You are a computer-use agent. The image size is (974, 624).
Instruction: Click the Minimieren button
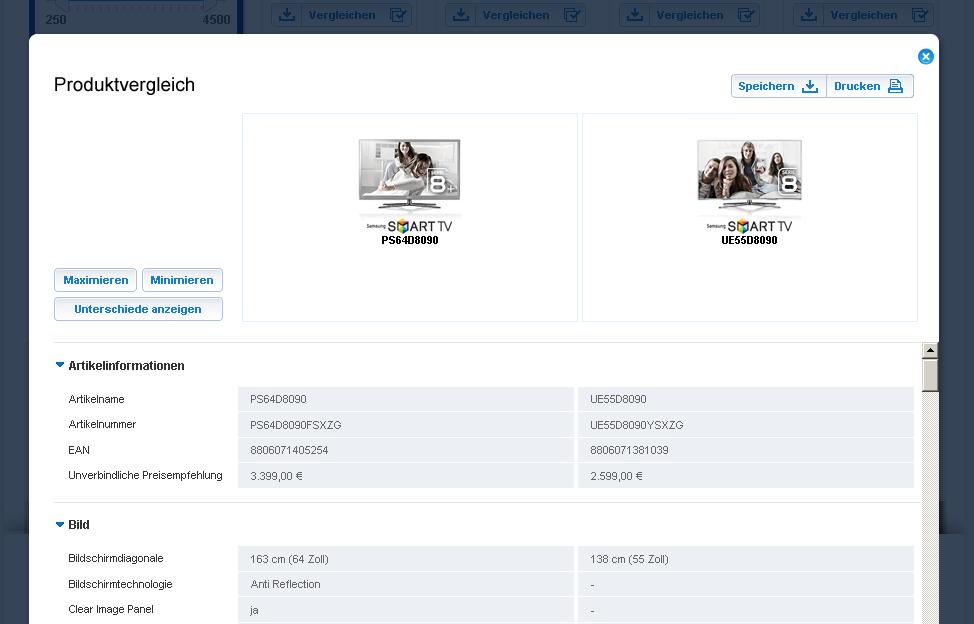point(182,280)
